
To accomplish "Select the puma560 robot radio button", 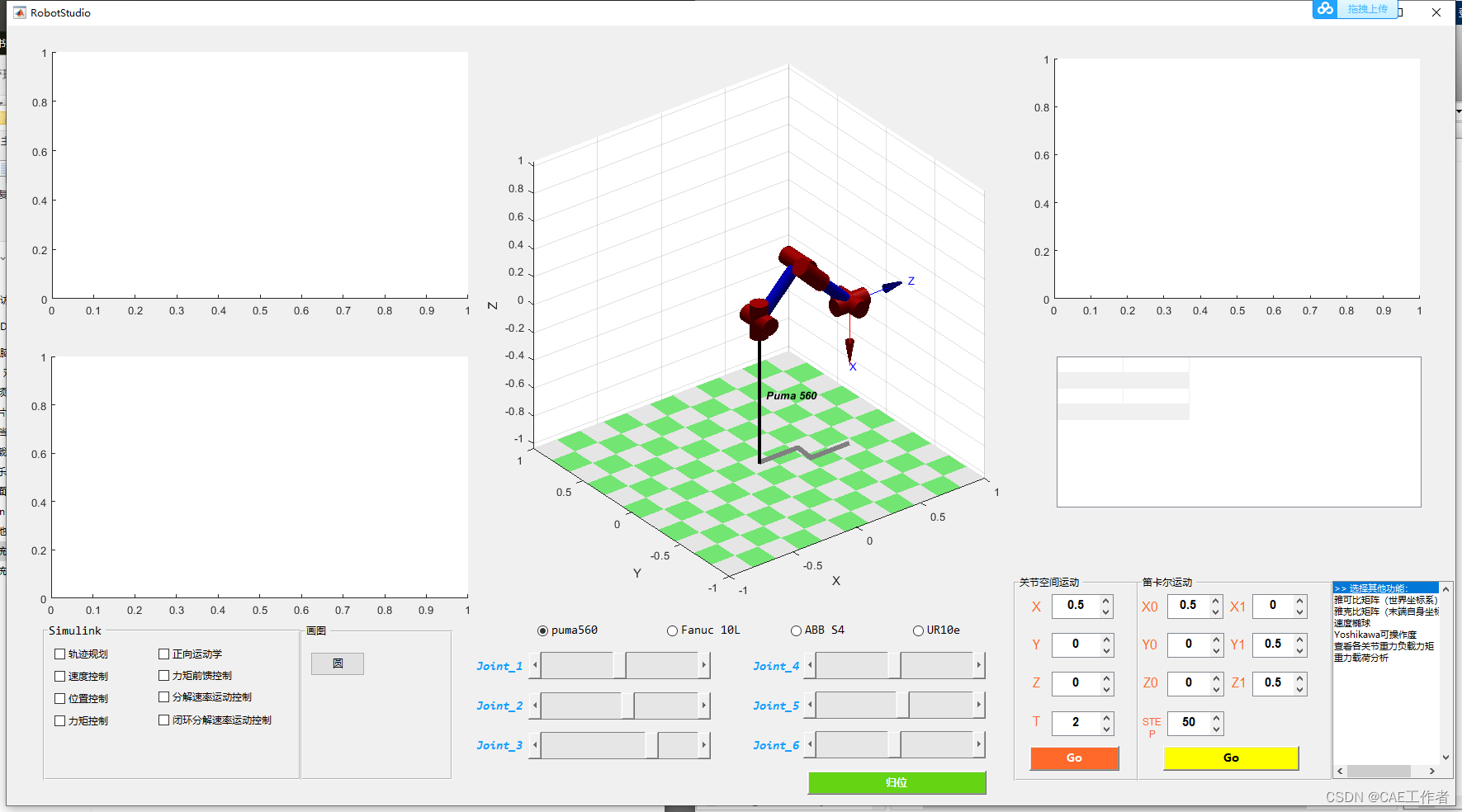I will pos(542,630).
